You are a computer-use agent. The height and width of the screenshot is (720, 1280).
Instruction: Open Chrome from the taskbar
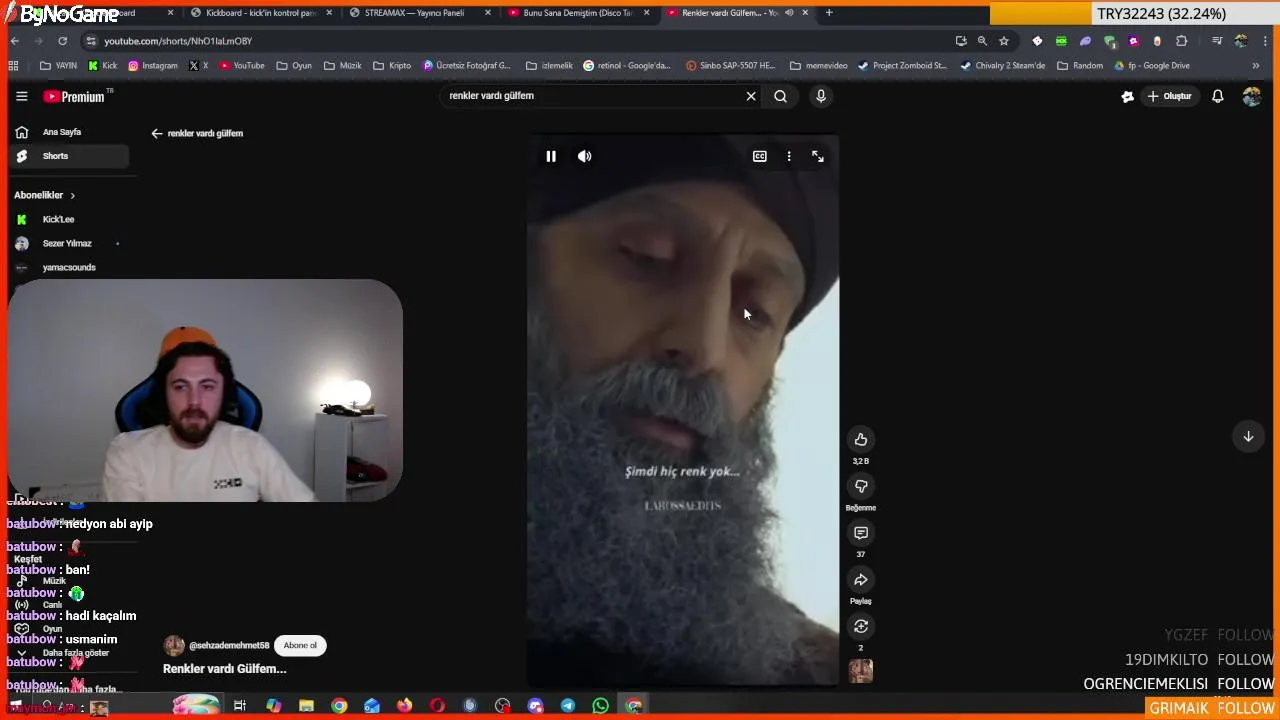pyautogui.click(x=339, y=706)
